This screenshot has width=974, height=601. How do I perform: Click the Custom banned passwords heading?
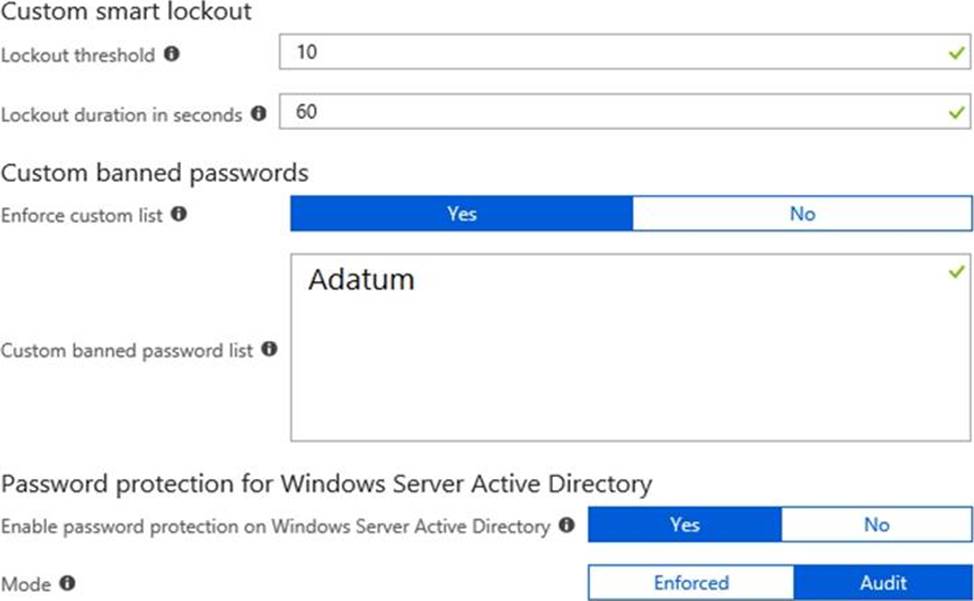coord(155,173)
